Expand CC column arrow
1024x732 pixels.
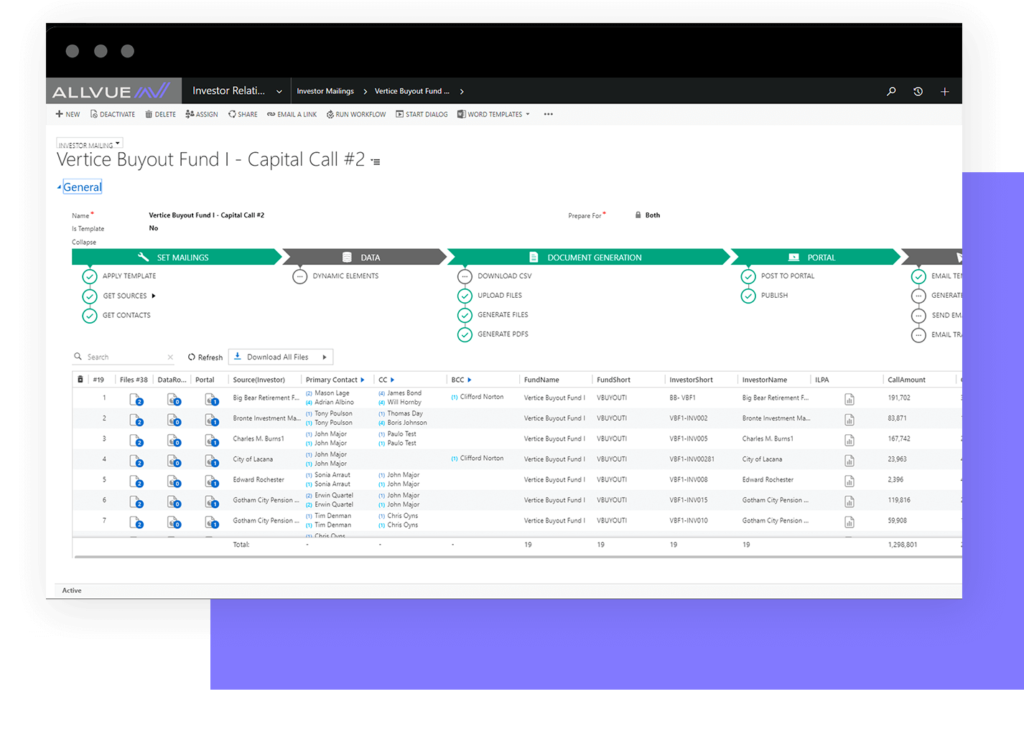pos(392,380)
